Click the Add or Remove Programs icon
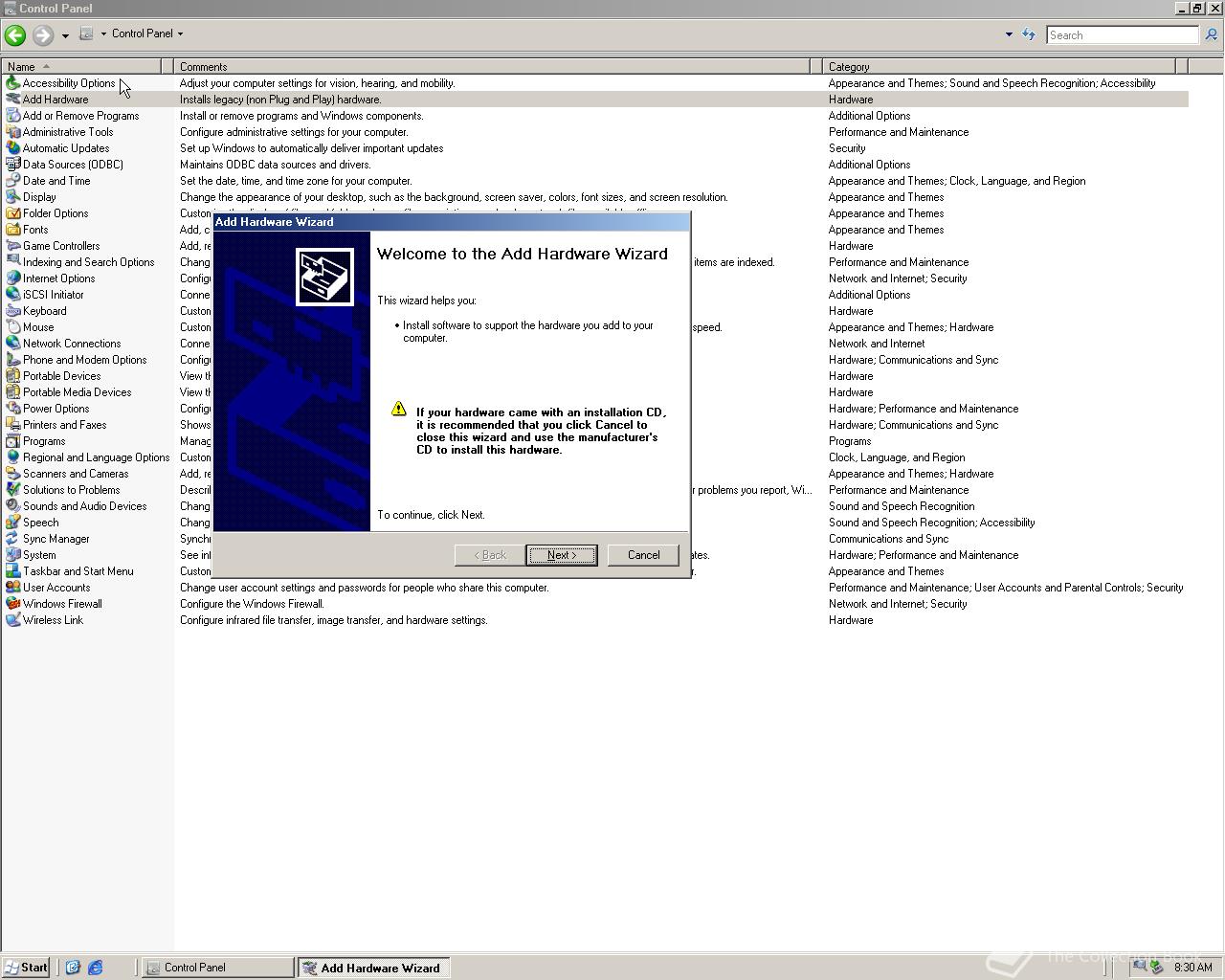Viewport: 1225px width, 980px height. click(12, 116)
